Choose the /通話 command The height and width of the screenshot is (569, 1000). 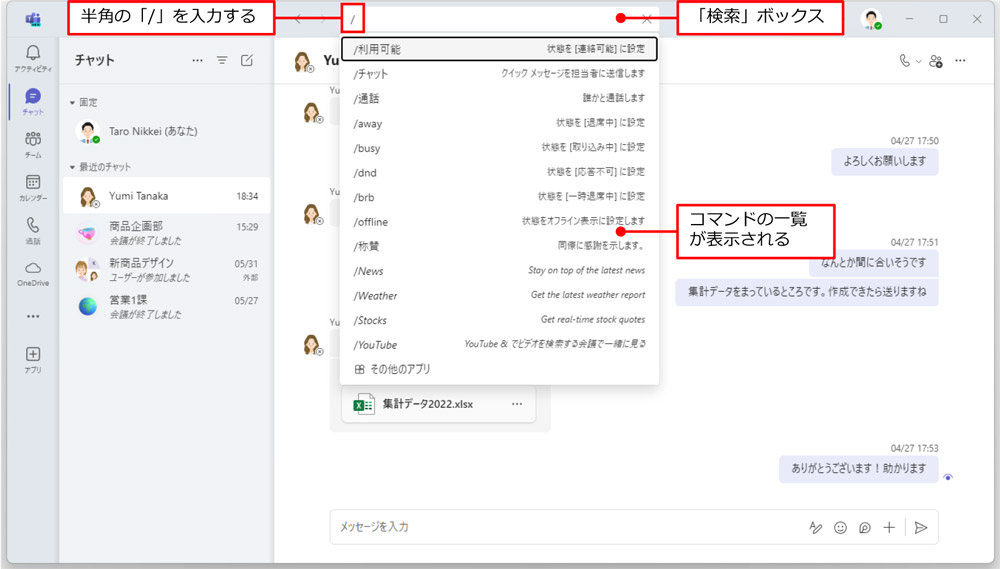pyautogui.click(x=499, y=98)
